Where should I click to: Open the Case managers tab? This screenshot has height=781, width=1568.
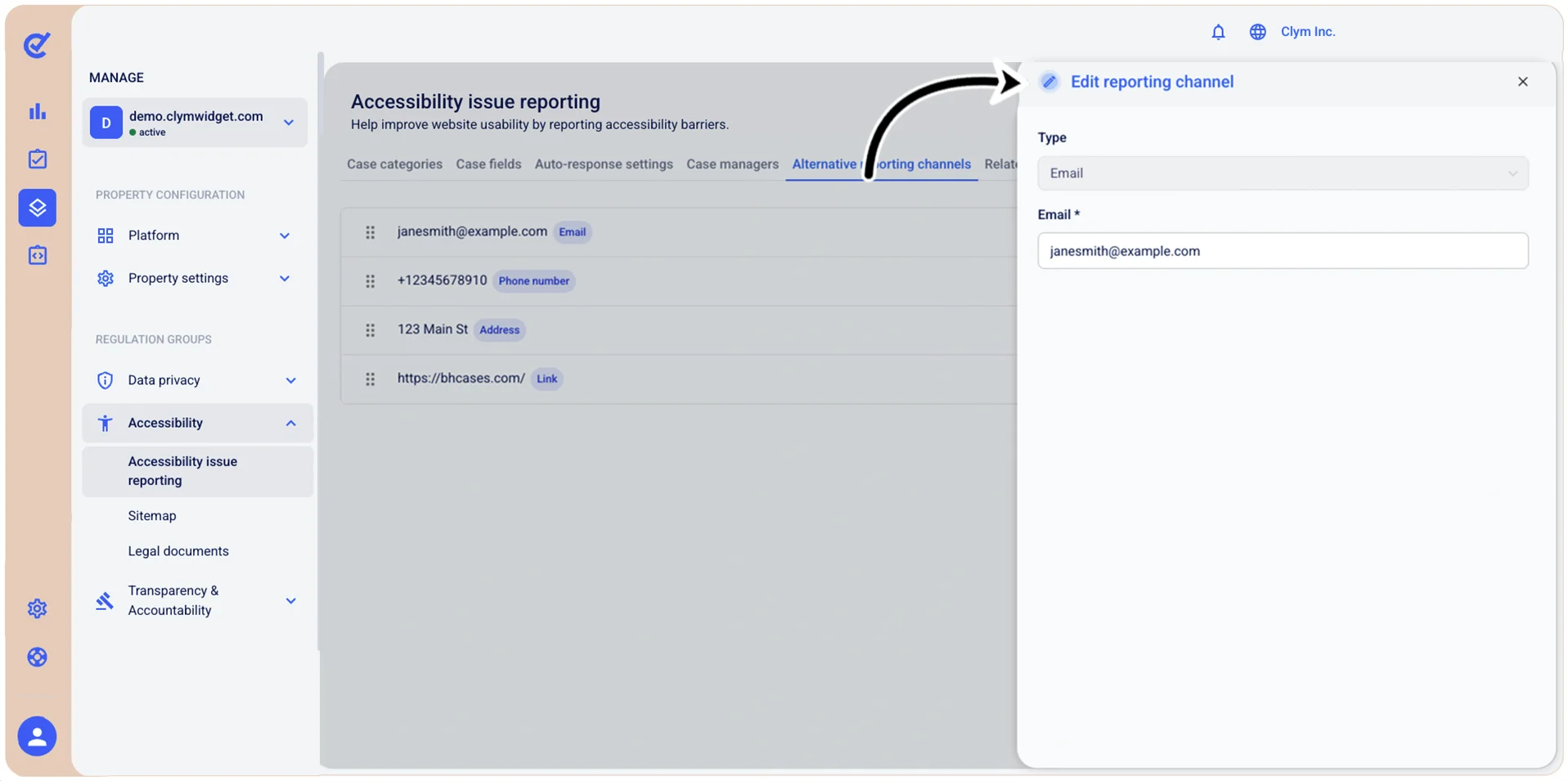732,164
